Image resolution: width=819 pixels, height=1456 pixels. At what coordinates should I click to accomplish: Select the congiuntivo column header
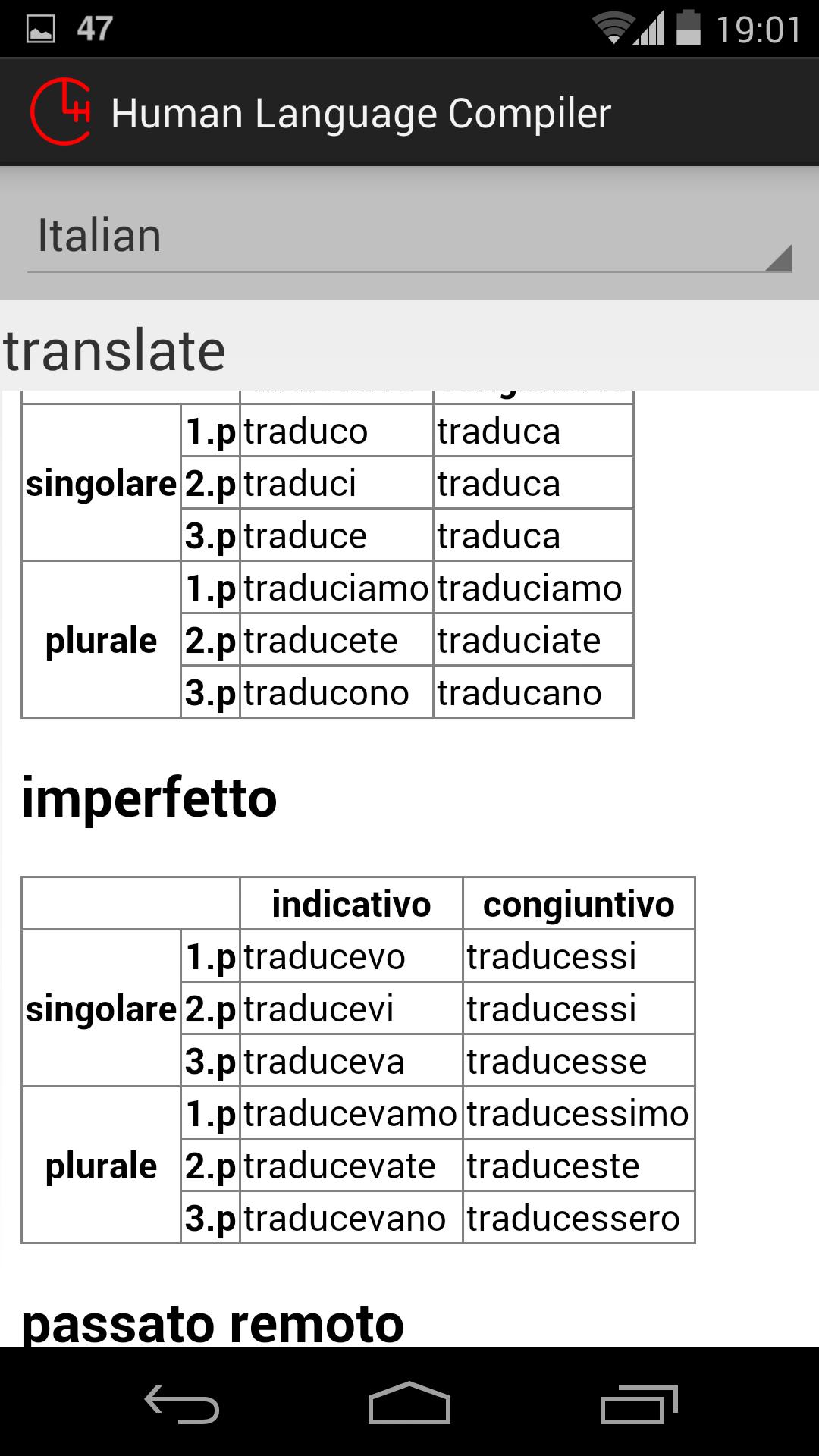tap(580, 903)
